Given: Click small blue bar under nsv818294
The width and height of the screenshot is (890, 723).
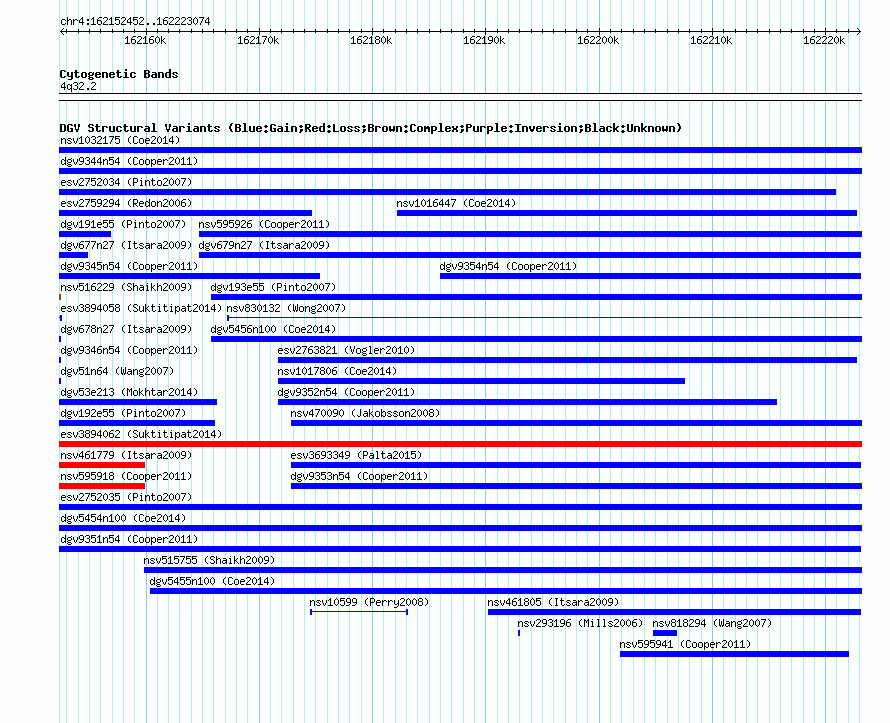Looking at the screenshot, I should pyautogui.click(x=665, y=633).
